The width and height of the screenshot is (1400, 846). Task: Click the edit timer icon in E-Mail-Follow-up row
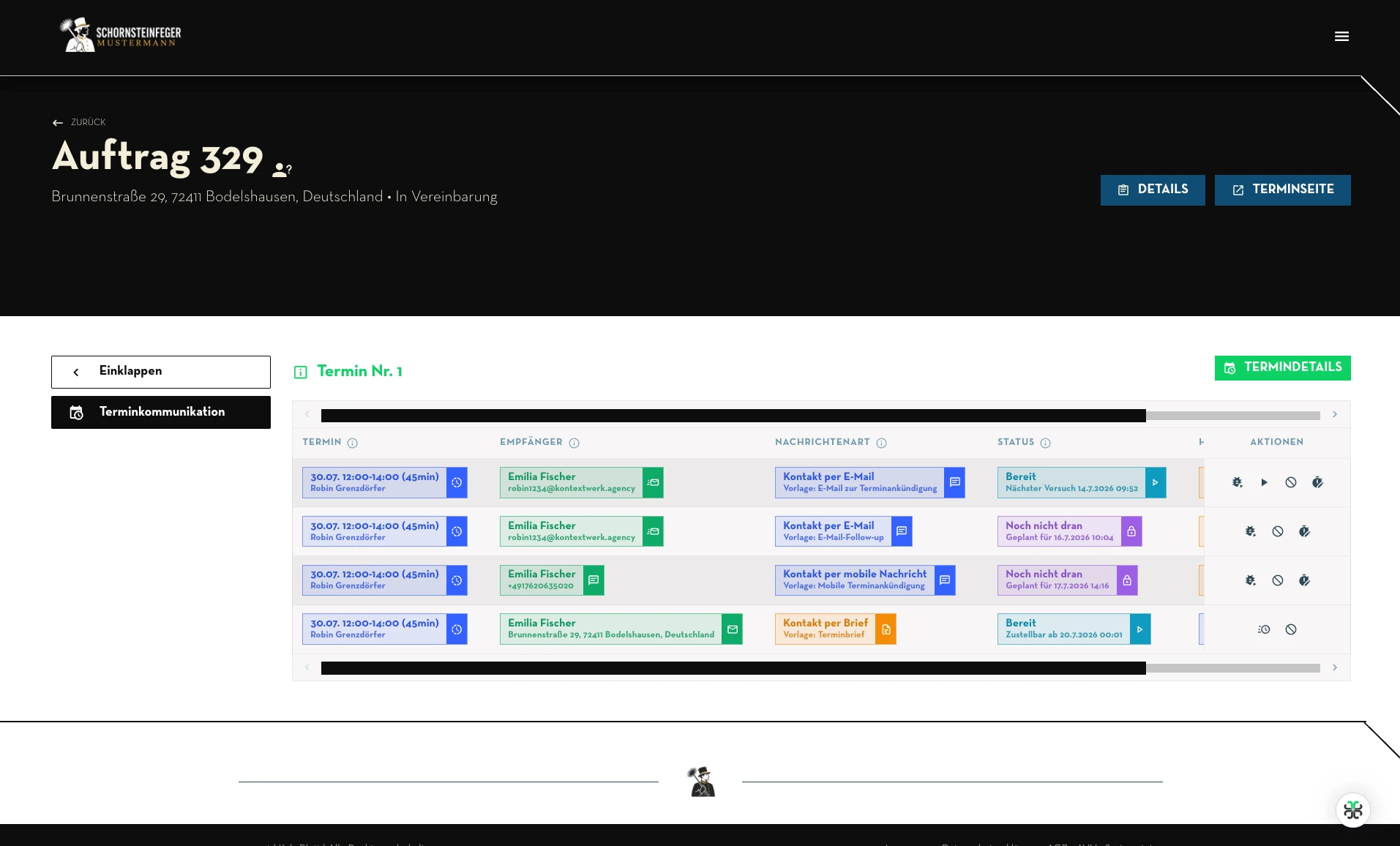tap(1304, 531)
